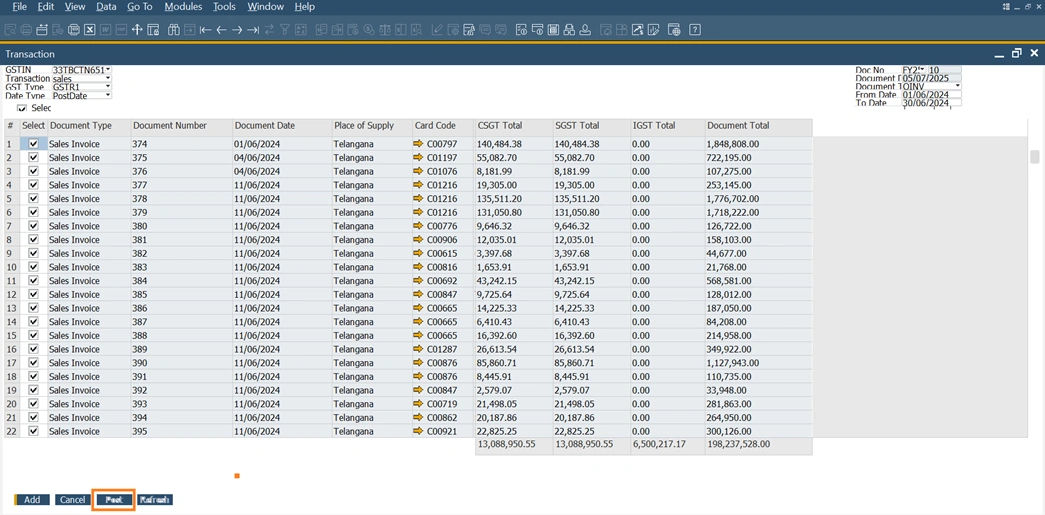Expand the GSTIN dropdown

click(108, 70)
